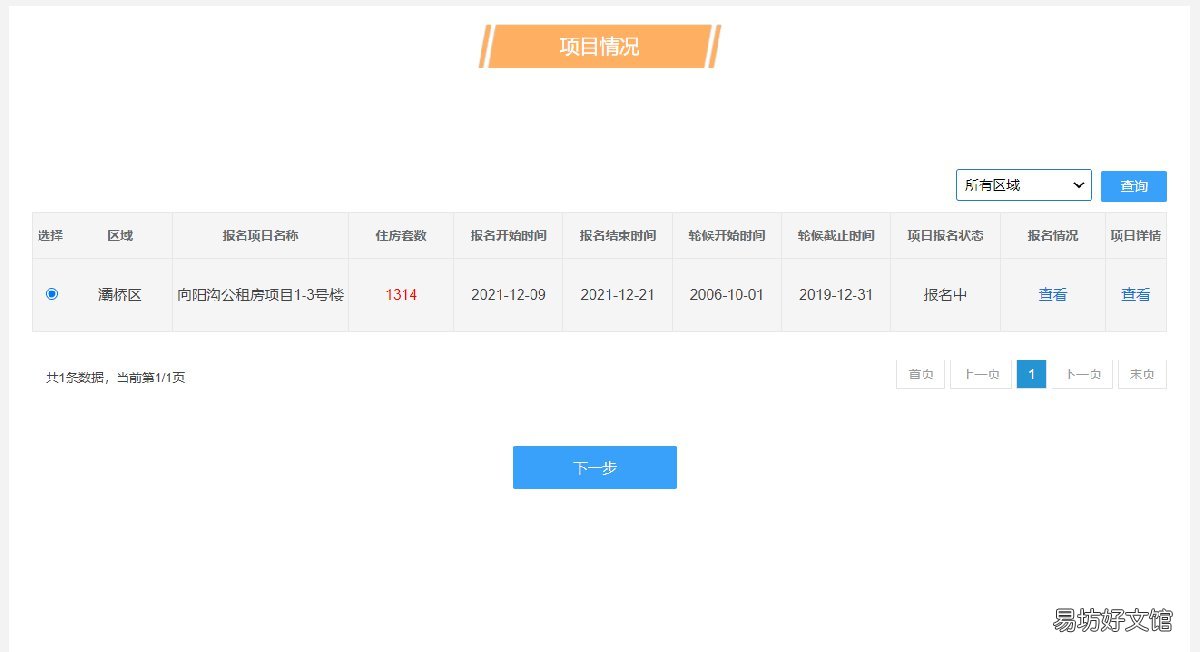Click project name 向阳沟公租房项目1-3号楼
The height and width of the screenshot is (652, 1200).
click(x=260, y=295)
